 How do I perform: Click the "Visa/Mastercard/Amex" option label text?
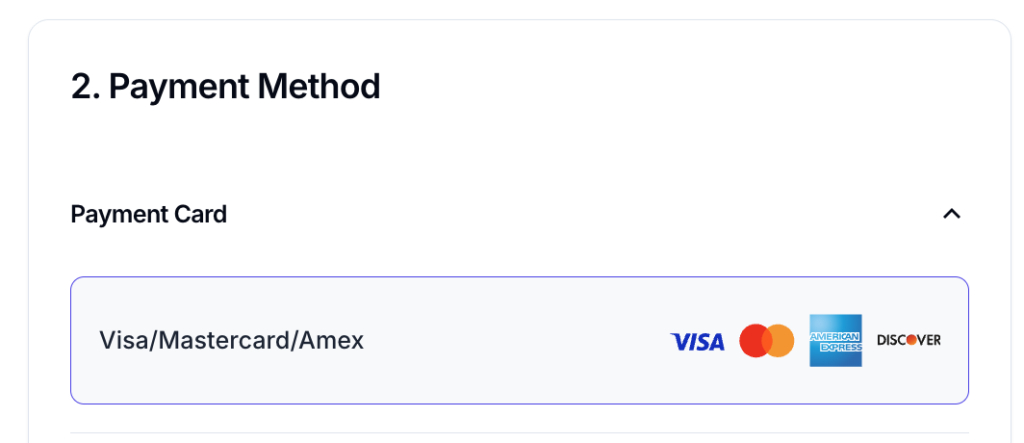coord(231,341)
